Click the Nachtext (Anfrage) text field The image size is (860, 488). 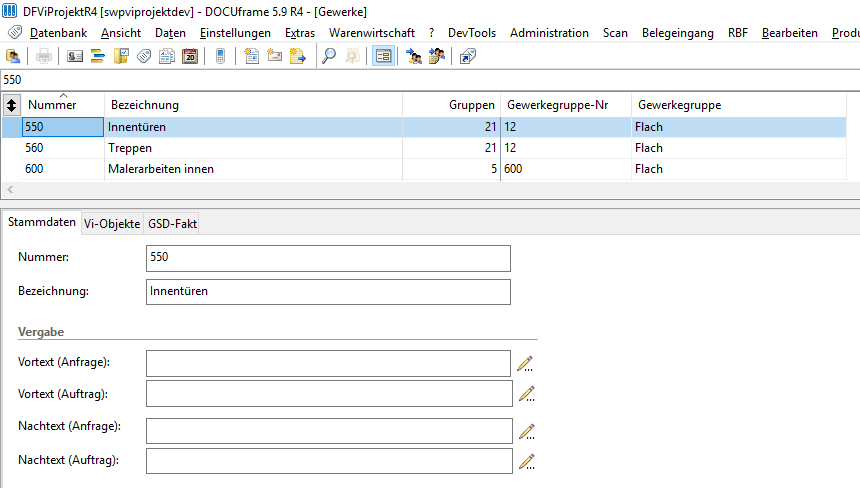[329, 431]
